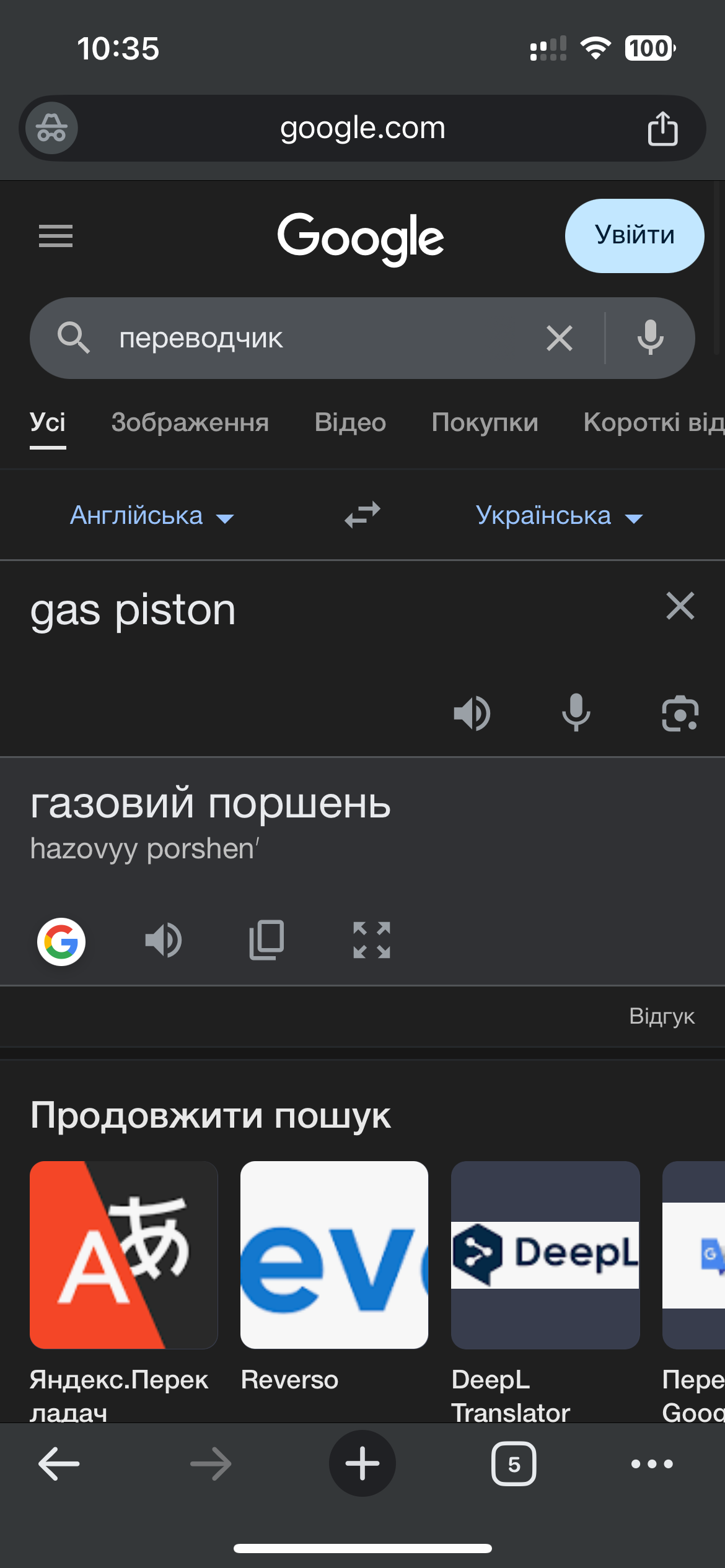Clear the 'gas piston' source text
The image size is (725, 1568).
680,606
